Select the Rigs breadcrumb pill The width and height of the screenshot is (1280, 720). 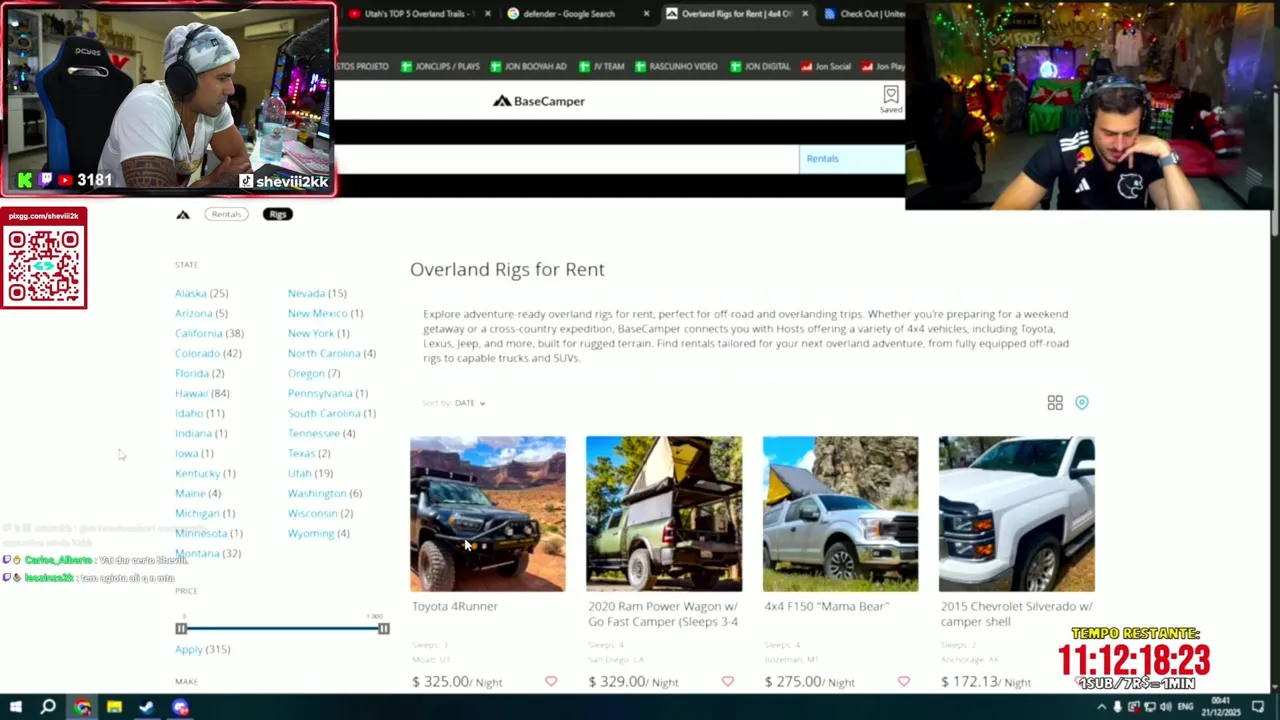[x=278, y=214]
